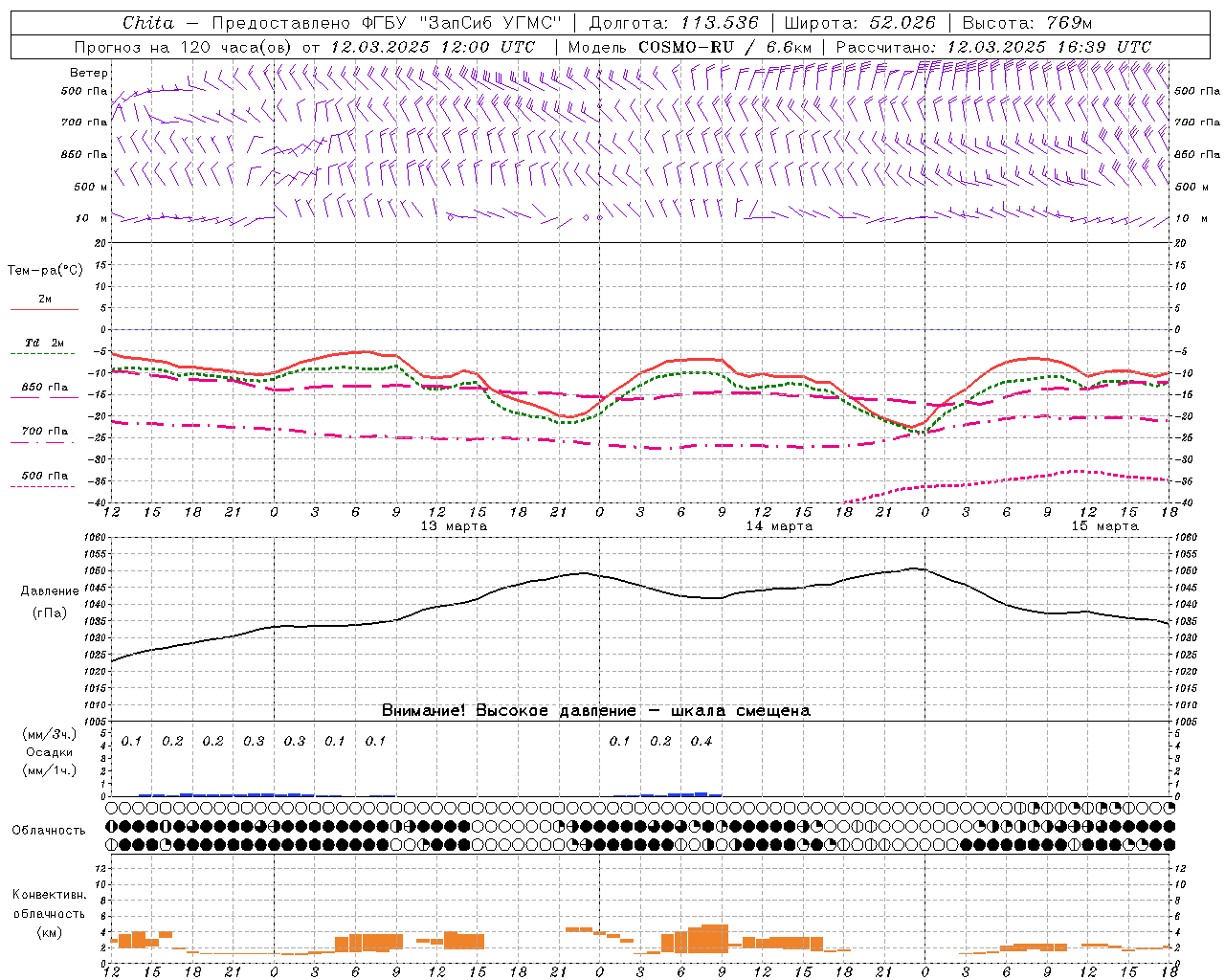The image size is (1225, 980).
Task: Click the "Модель COSMO-RU / 6.6км" text
Action: 690,47
